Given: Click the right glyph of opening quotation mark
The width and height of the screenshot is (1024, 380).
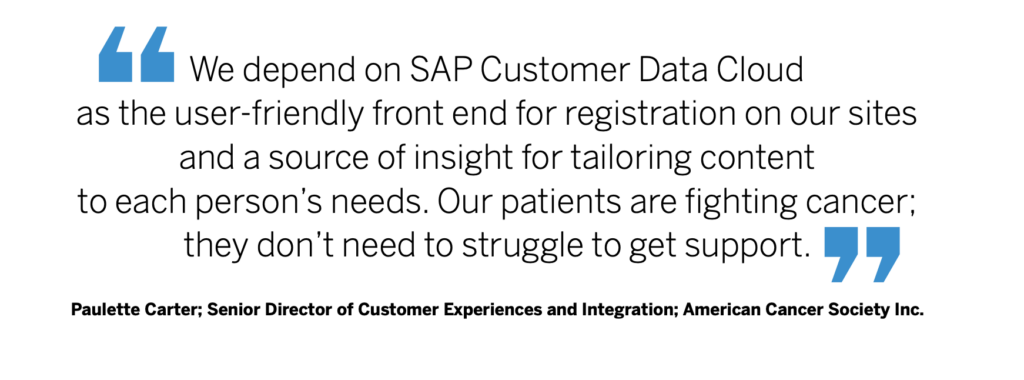Looking at the screenshot, I should [x=157, y=56].
